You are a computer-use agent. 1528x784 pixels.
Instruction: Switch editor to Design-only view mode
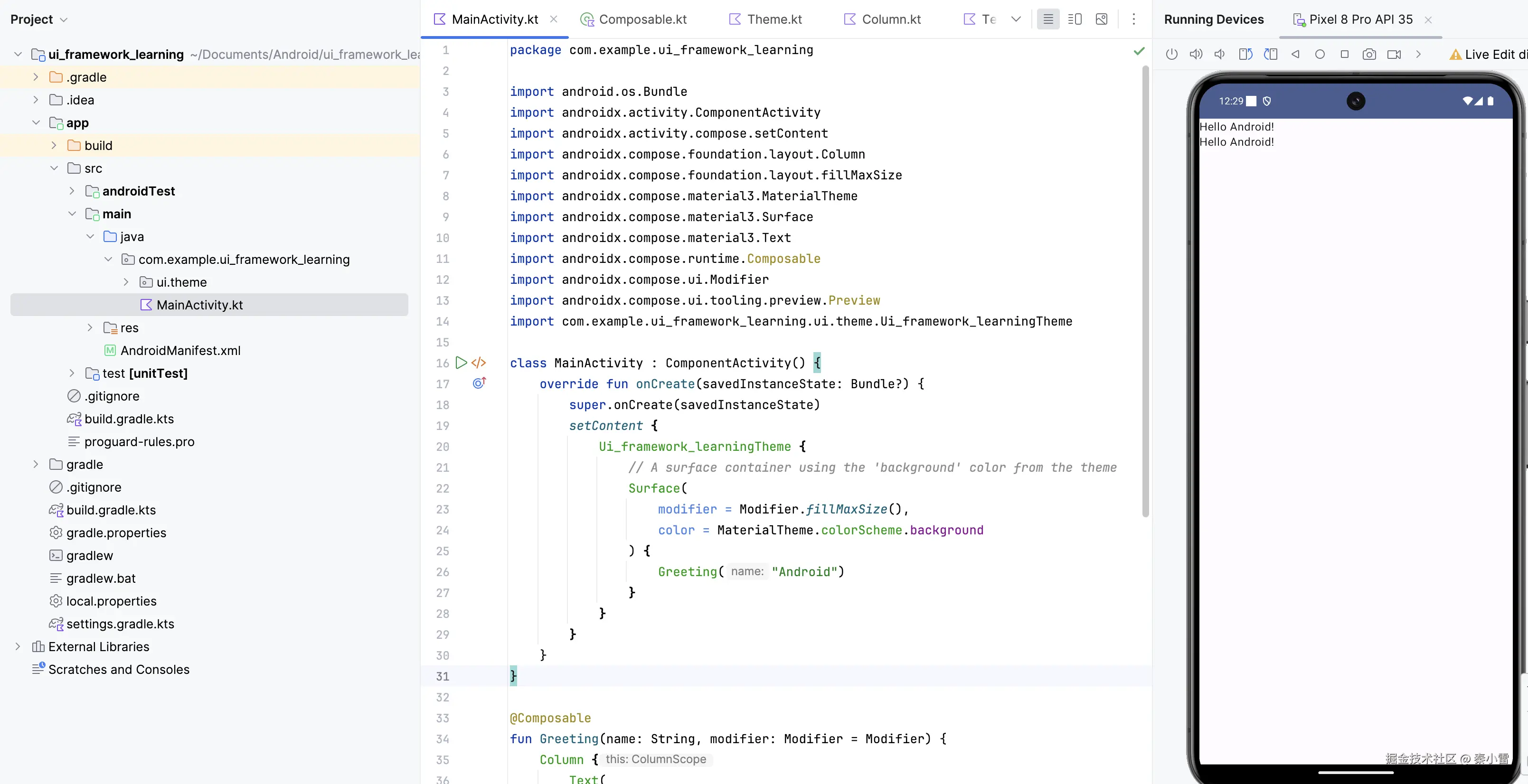coord(1102,19)
